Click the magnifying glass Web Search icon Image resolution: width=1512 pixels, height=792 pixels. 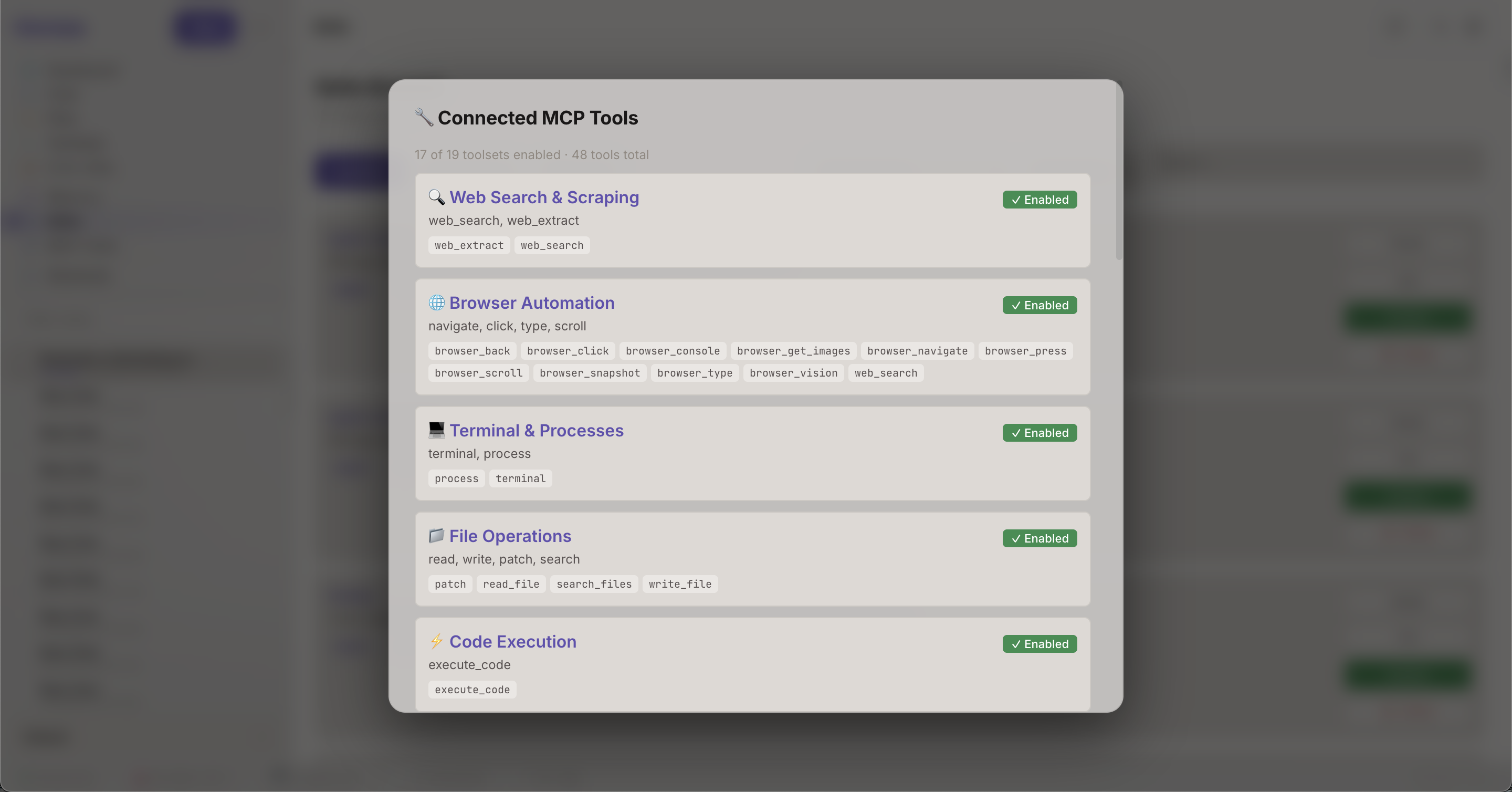click(x=436, y=197)
